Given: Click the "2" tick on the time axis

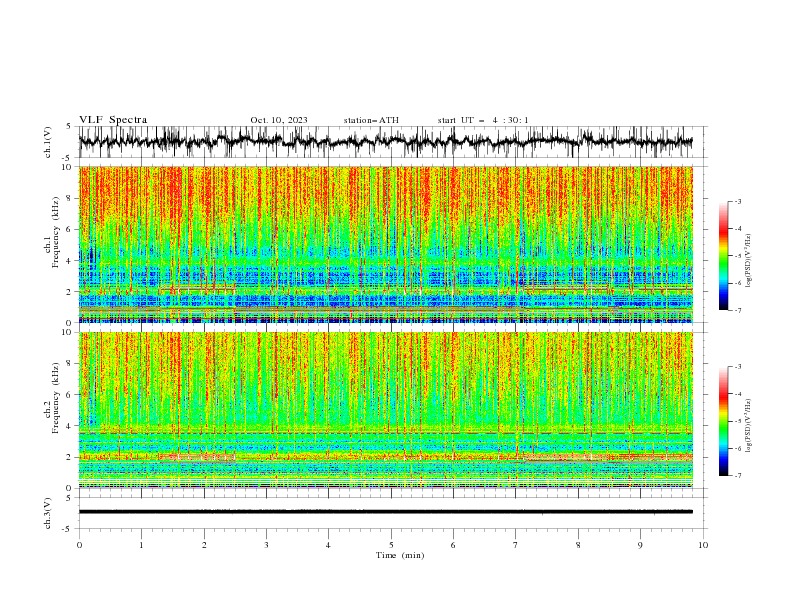Looking at the screenshot, I should coord(204,545).
